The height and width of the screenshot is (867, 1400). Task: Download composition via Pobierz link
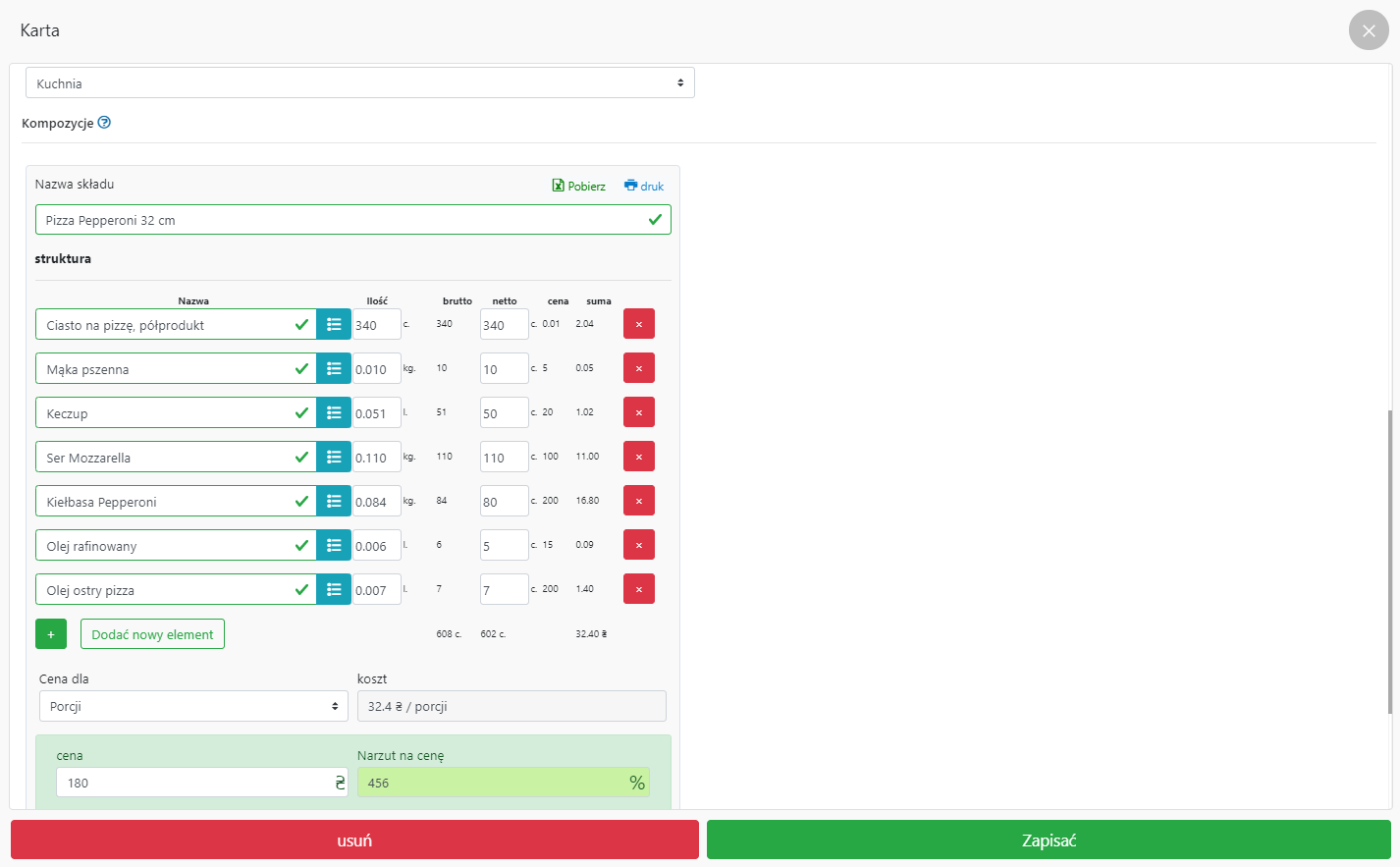[x=579, y=186]
